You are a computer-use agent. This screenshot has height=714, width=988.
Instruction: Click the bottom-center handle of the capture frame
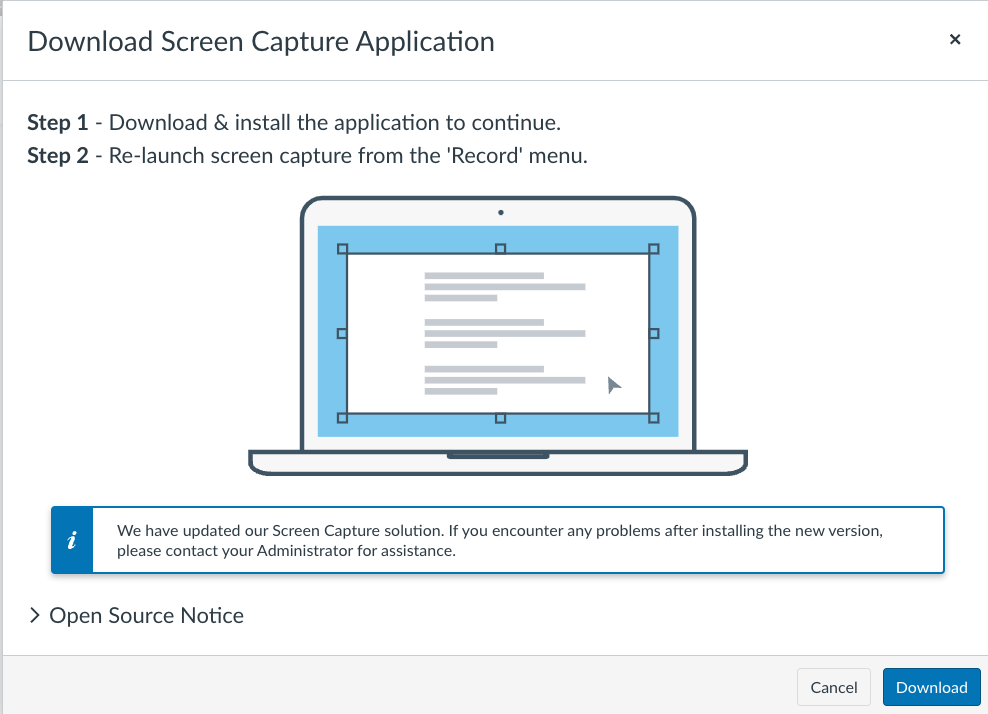(x=500, y=418)
